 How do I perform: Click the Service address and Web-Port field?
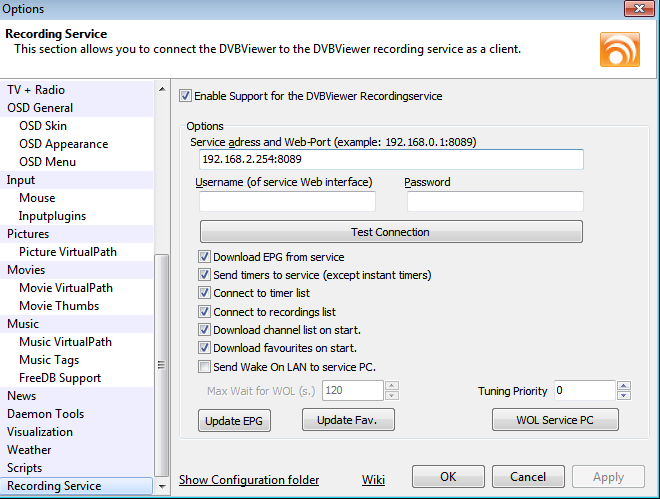(x=391, y=159)
